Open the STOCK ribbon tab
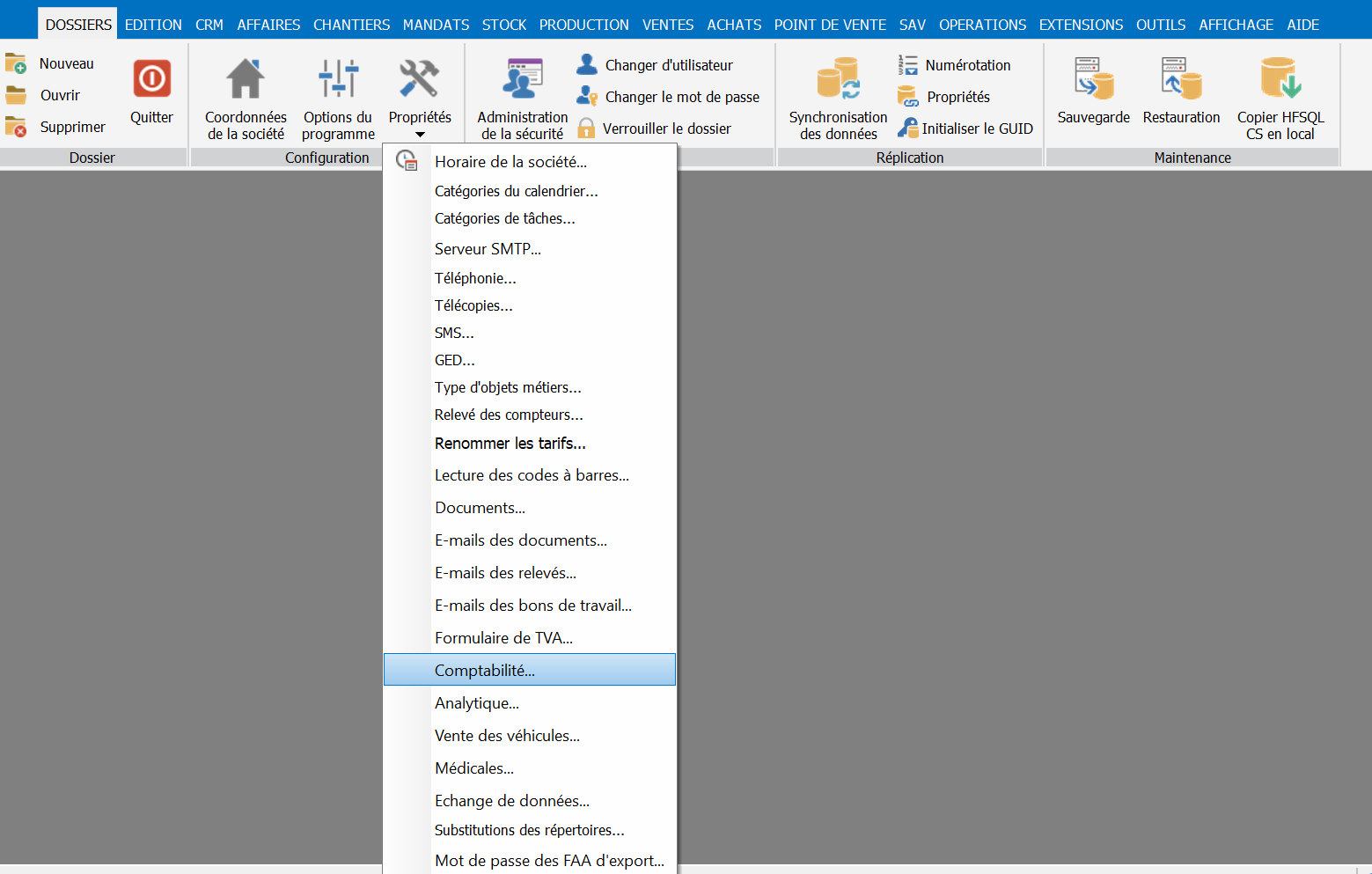 (x=503, y=25)
